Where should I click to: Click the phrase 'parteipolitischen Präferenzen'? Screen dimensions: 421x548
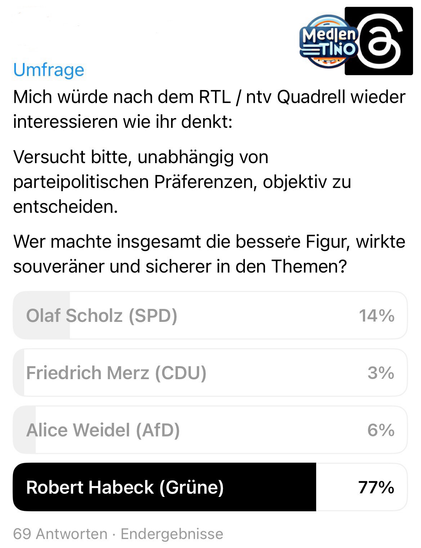135,182
